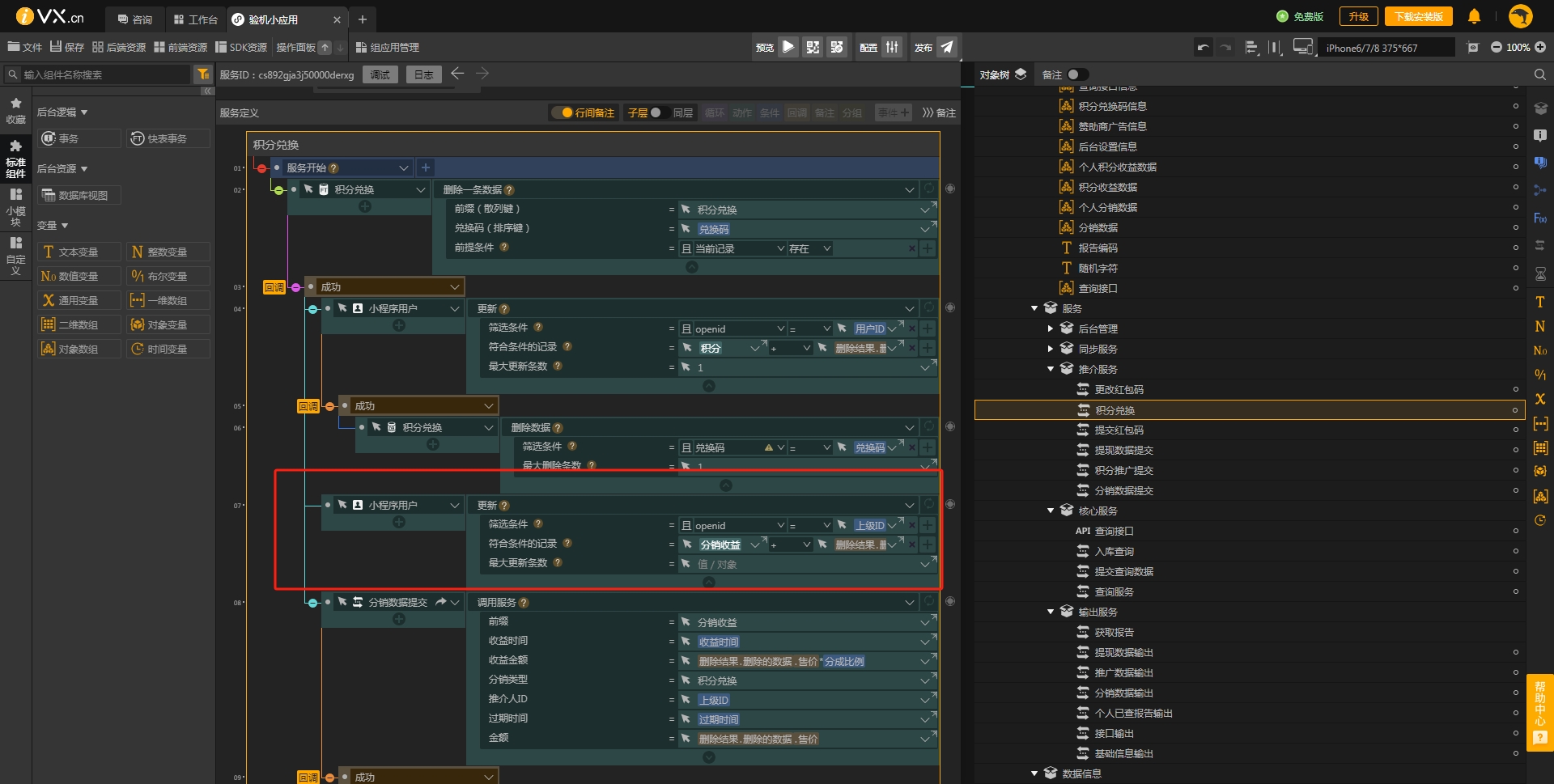Open the 收藏 favorites sidebar icon

(15, 111)
